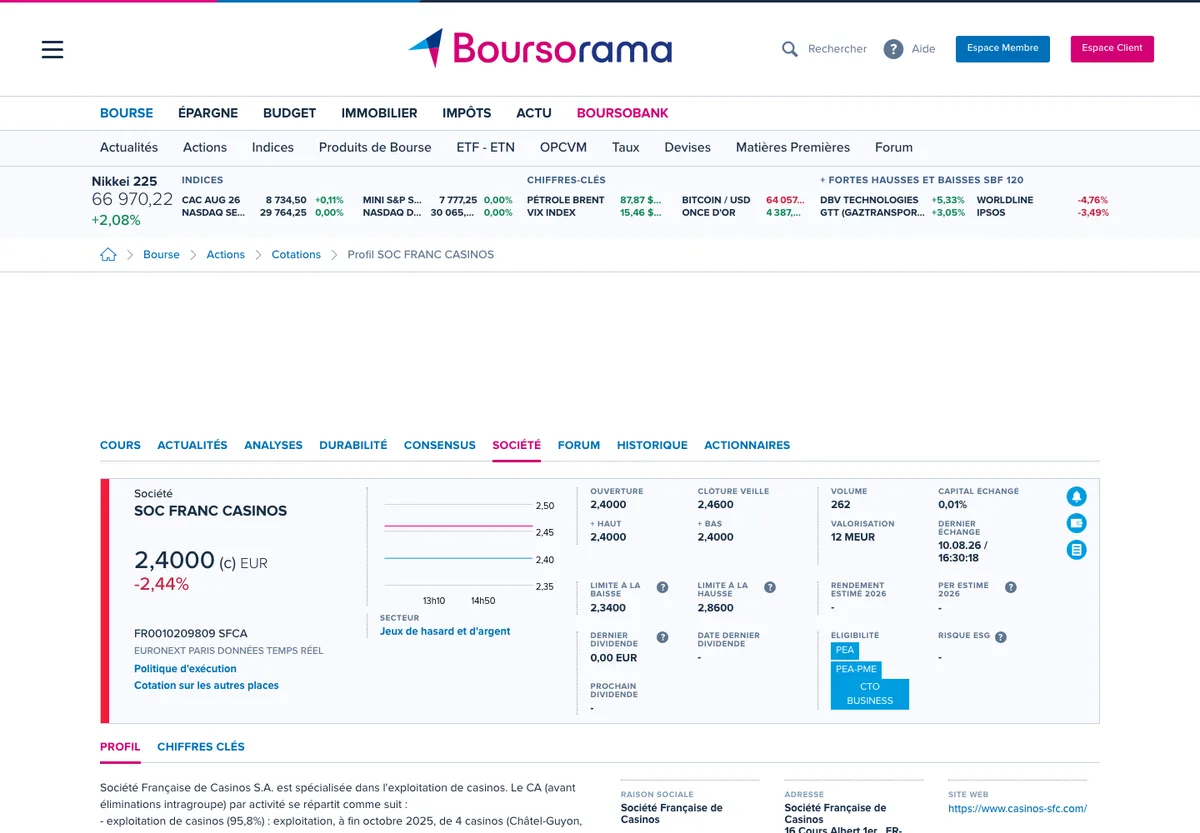The width and height of the screenshot is (1200, 833).
Task: Open BITCOIN / USD ticker
Action: coord(716,200)
